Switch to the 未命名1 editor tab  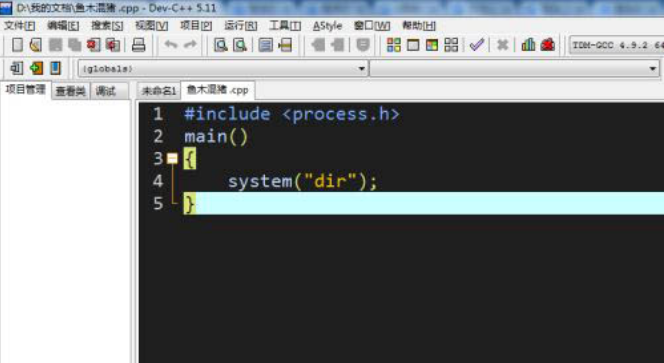tap(158, 91)
